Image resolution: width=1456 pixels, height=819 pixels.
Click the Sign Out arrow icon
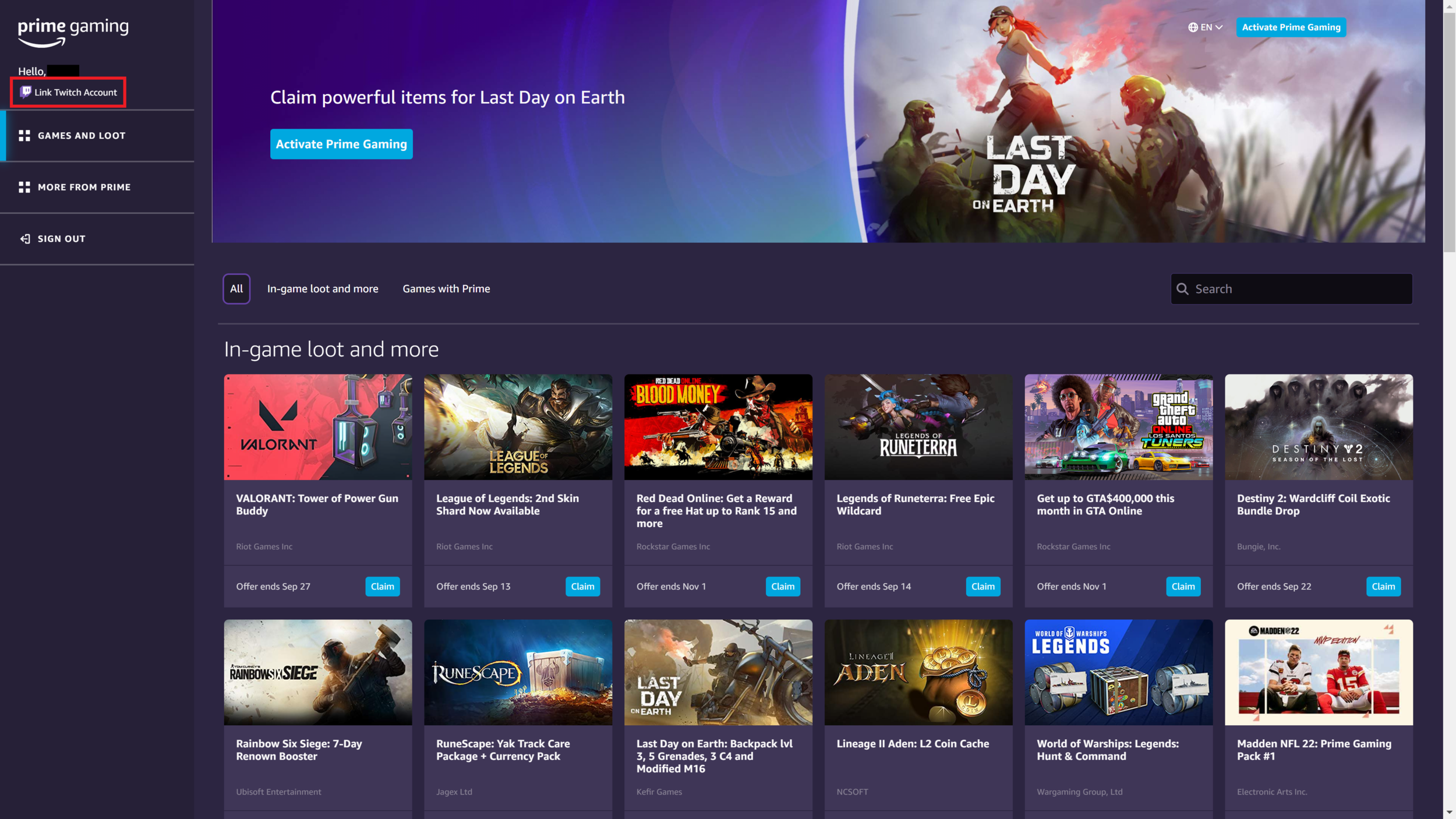click(x=25, y=239)
